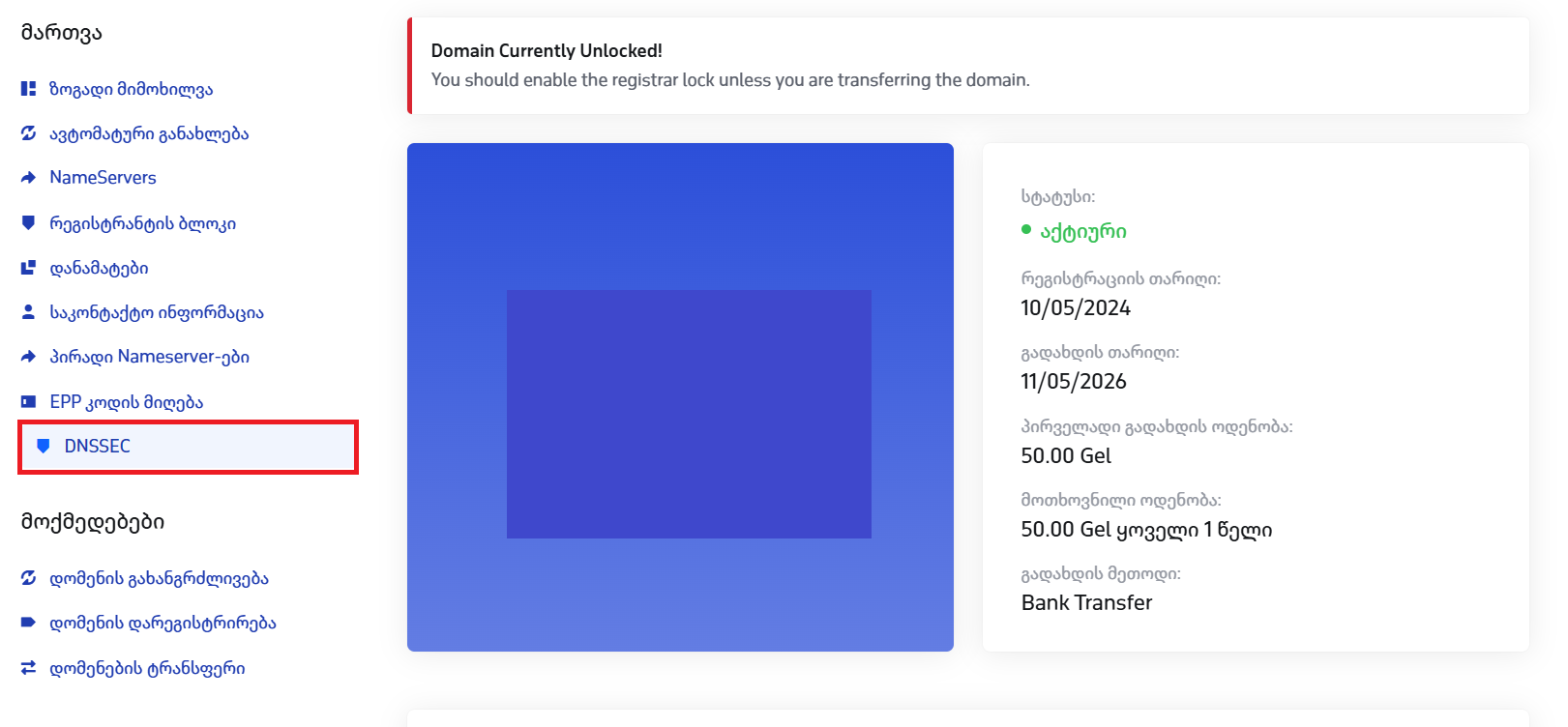Open დომენის გახანგრძლივება renewal link
Image resolution: width=1568 pixels, height=727 pixels.
tap(159, 578)
